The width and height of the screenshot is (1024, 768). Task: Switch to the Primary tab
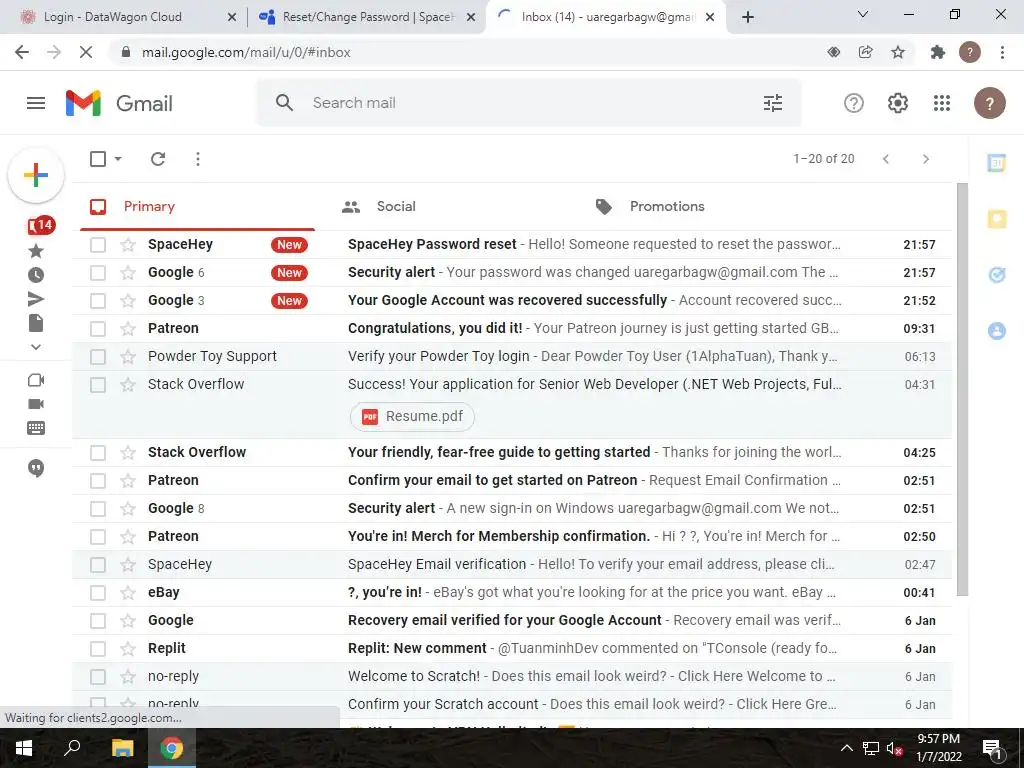pos(197,206)
